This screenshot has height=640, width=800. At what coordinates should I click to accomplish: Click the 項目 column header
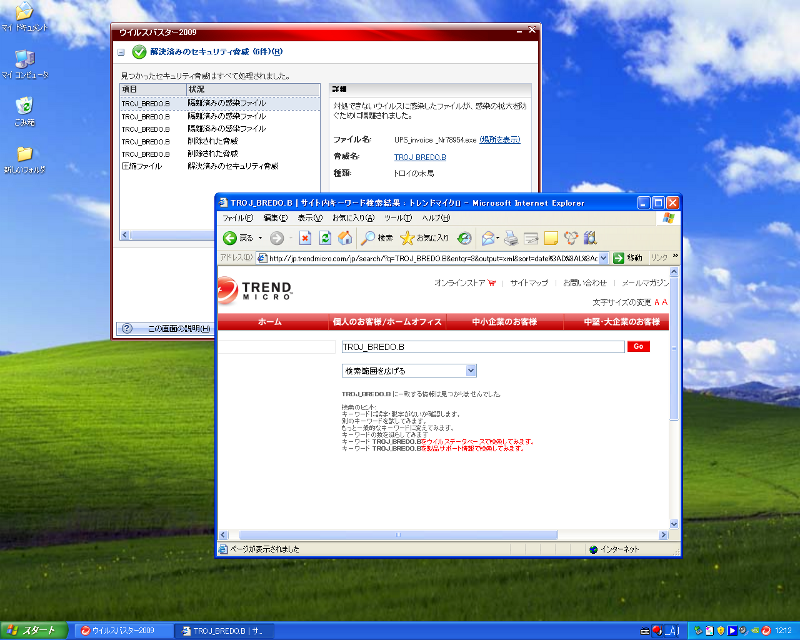153,89
